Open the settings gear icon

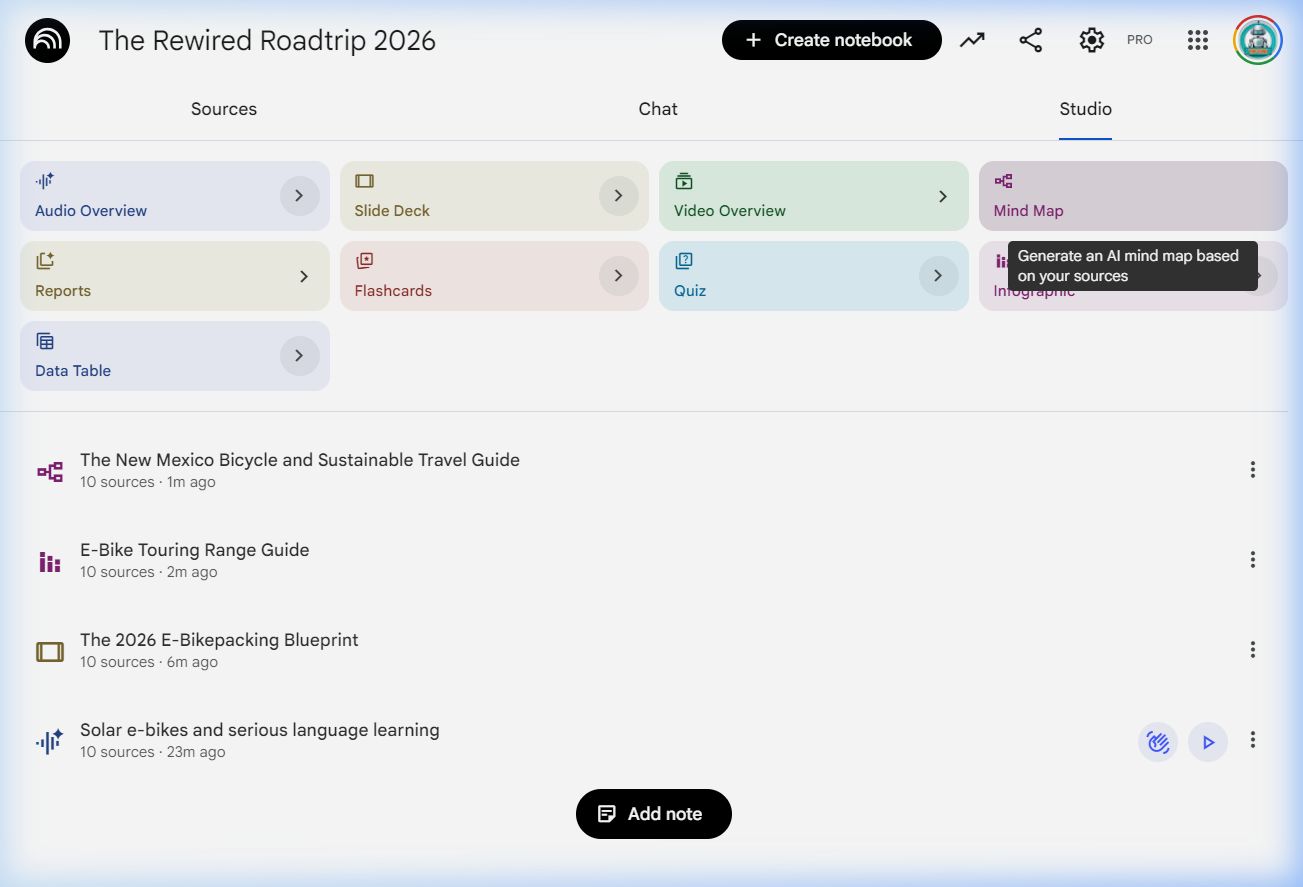point(1091,40)
